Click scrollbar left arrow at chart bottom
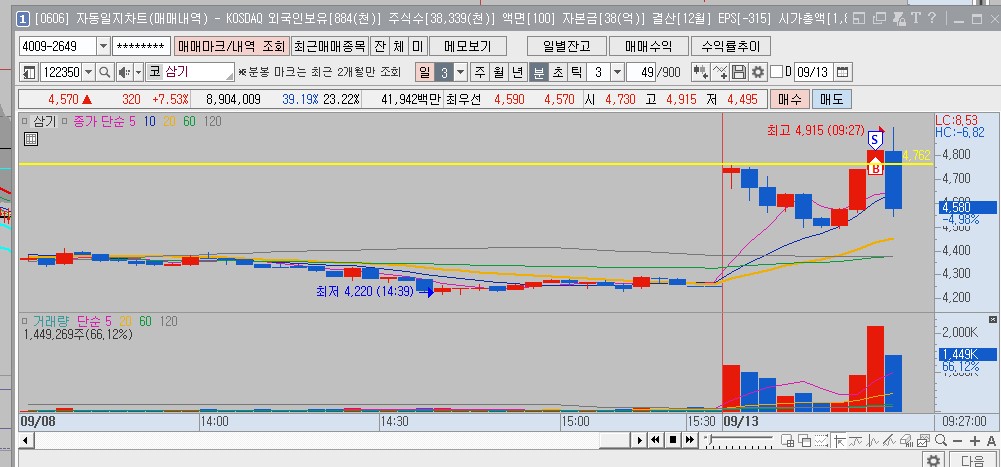1001x467 pixels. coord(24,440)
